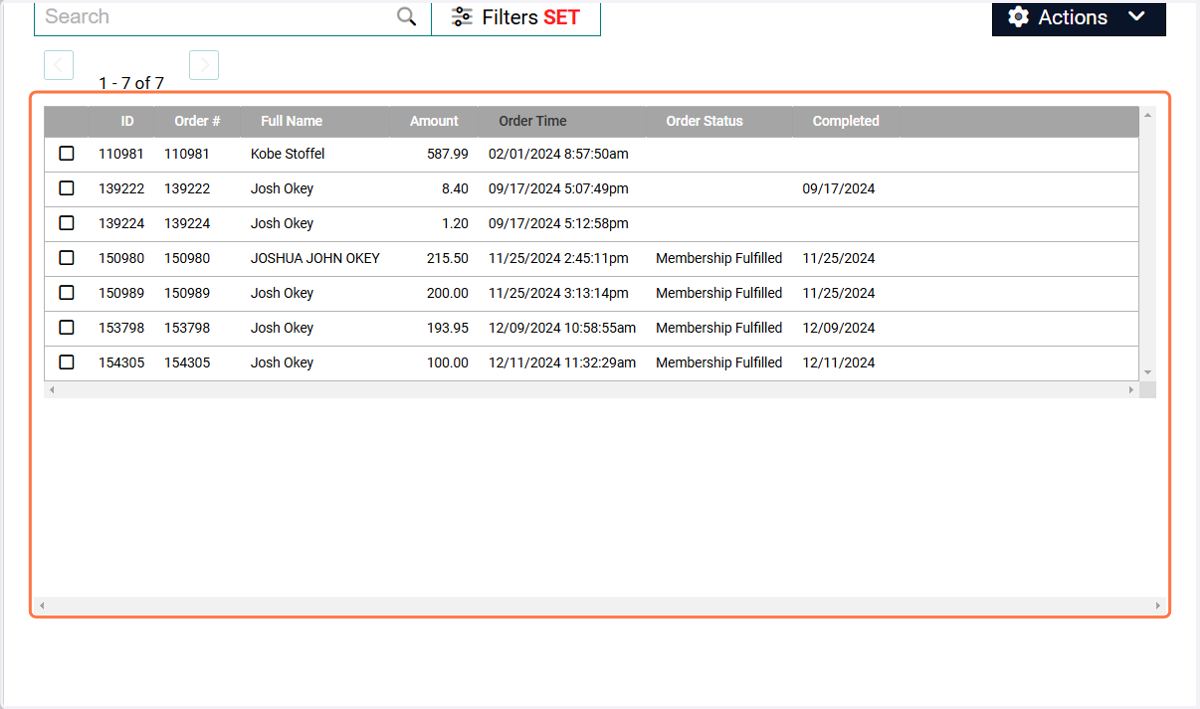Check the row for order 150980

coord(67,258)
